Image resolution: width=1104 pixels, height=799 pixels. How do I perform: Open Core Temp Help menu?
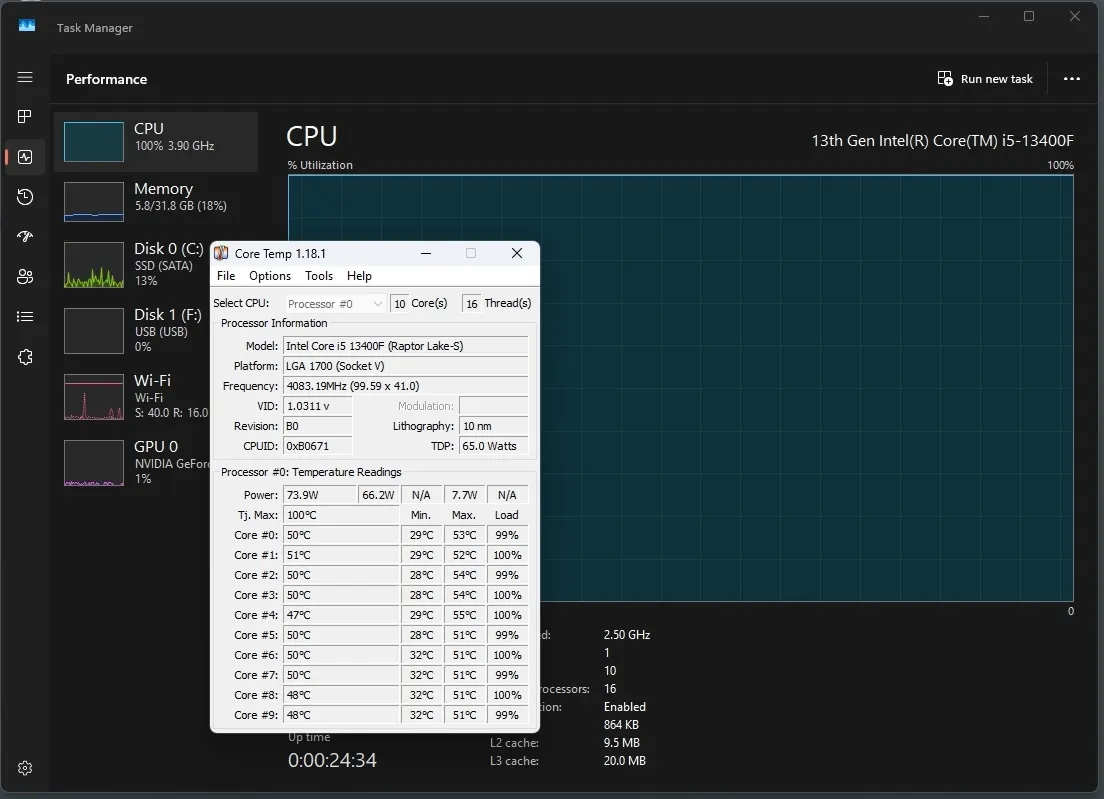(359, 276)
